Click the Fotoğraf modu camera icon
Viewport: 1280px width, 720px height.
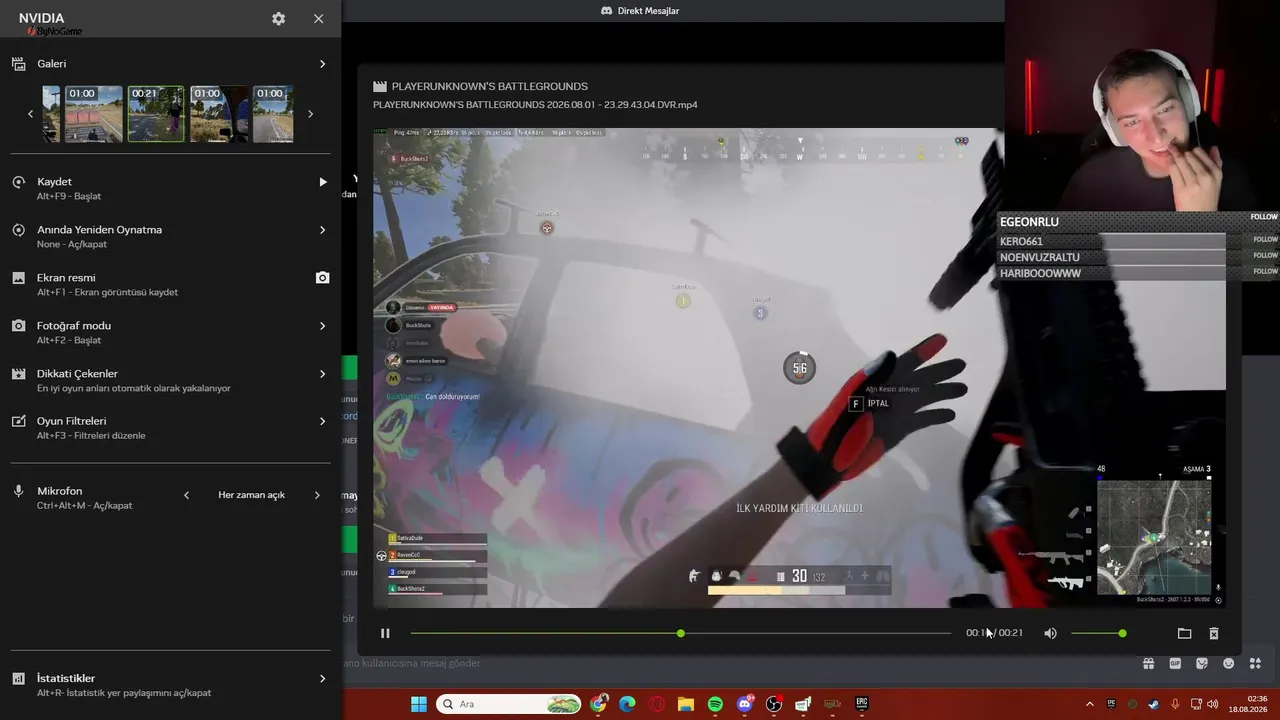coord(18,326)
